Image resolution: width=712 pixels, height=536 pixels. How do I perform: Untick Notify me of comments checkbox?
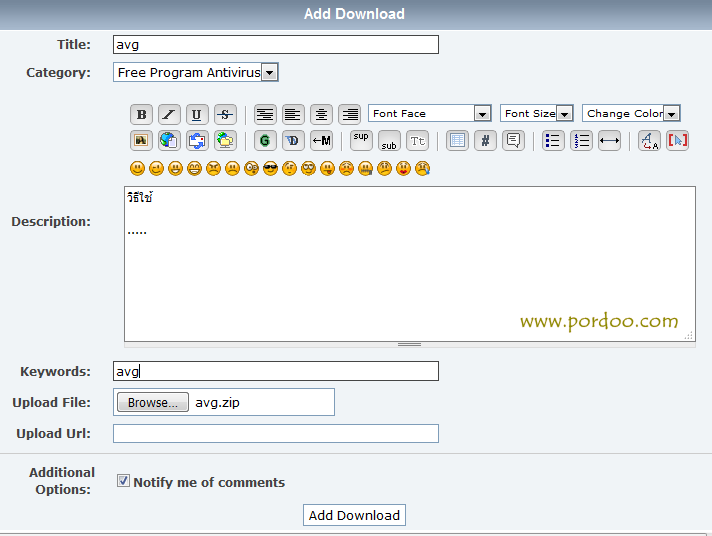123,481
